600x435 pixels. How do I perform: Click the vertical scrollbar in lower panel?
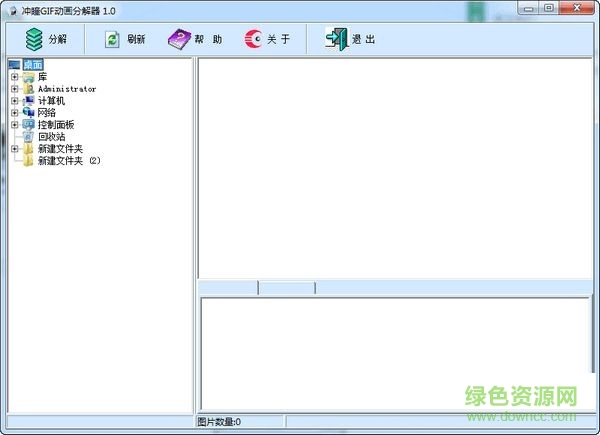pyautogui.click(x=594, y=350)
